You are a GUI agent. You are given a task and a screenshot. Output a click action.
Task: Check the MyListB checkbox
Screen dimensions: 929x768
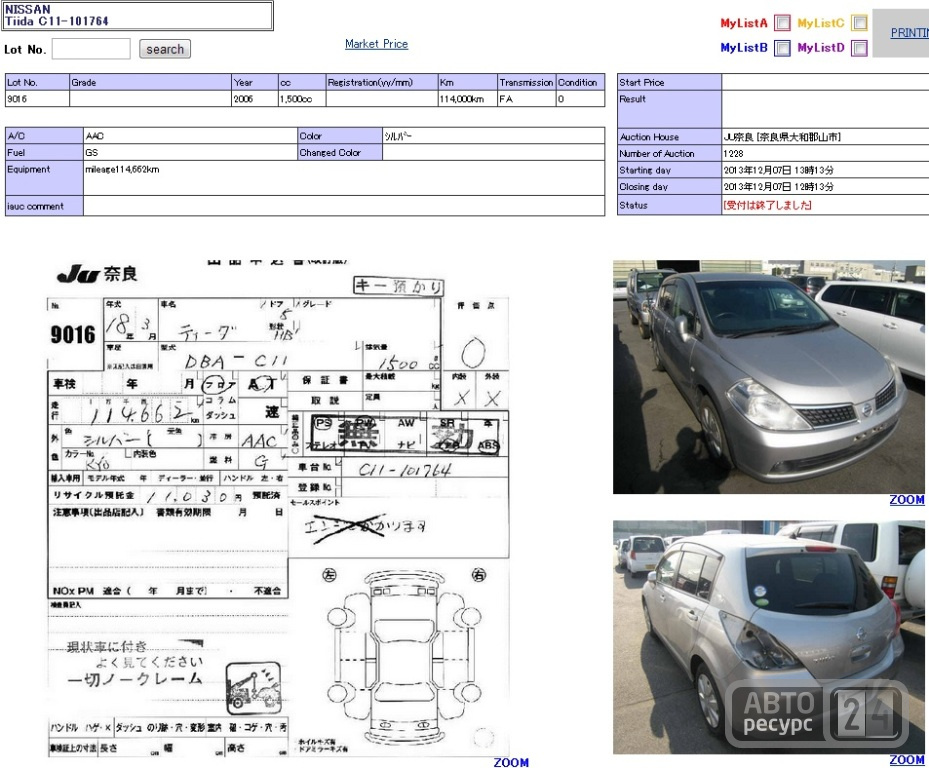pos(782,48)
